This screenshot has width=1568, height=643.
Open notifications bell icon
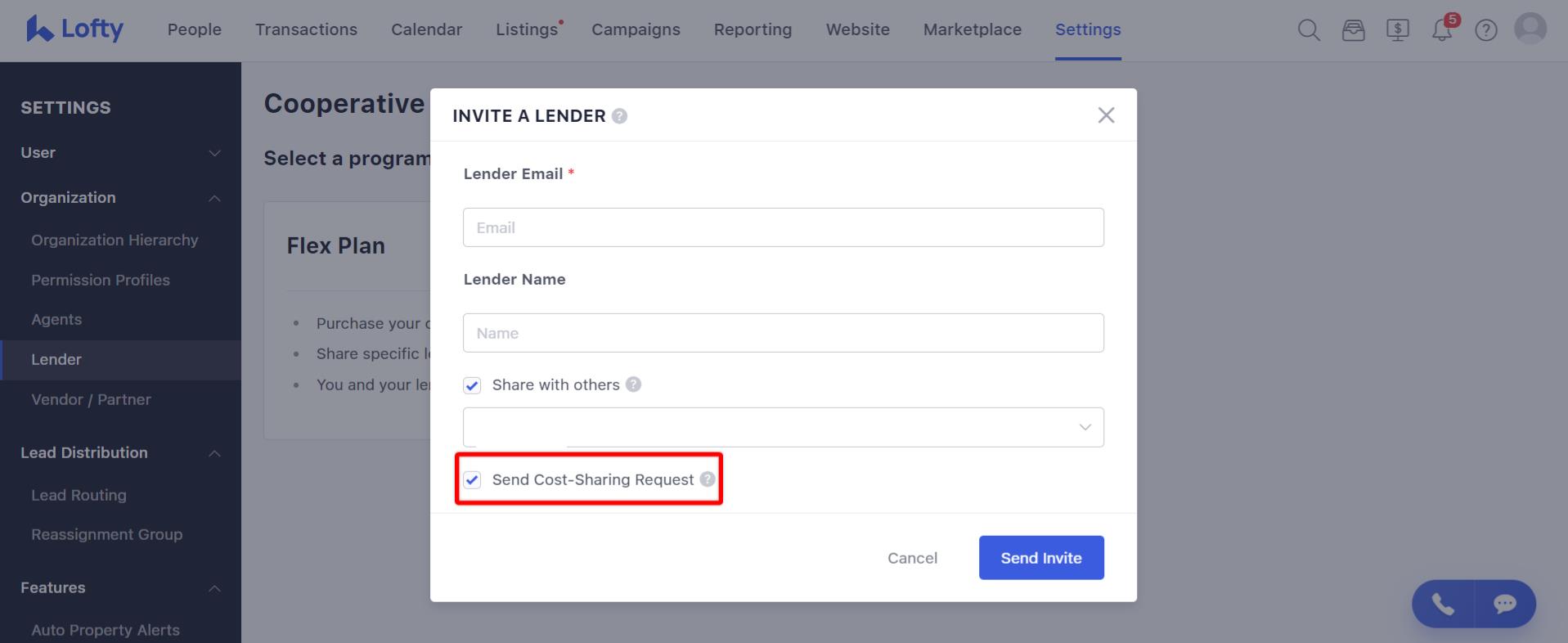(x=1442, y=30)
